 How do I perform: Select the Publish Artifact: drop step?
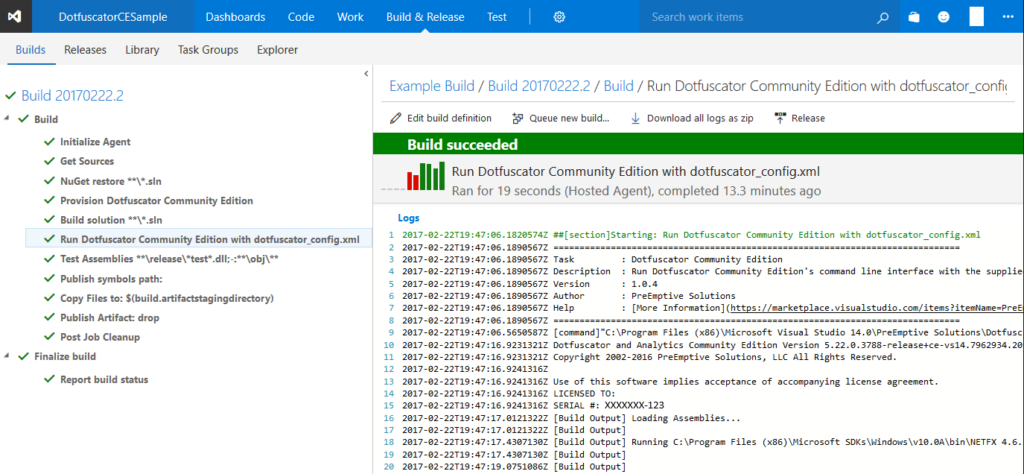(x=110, y=318)
